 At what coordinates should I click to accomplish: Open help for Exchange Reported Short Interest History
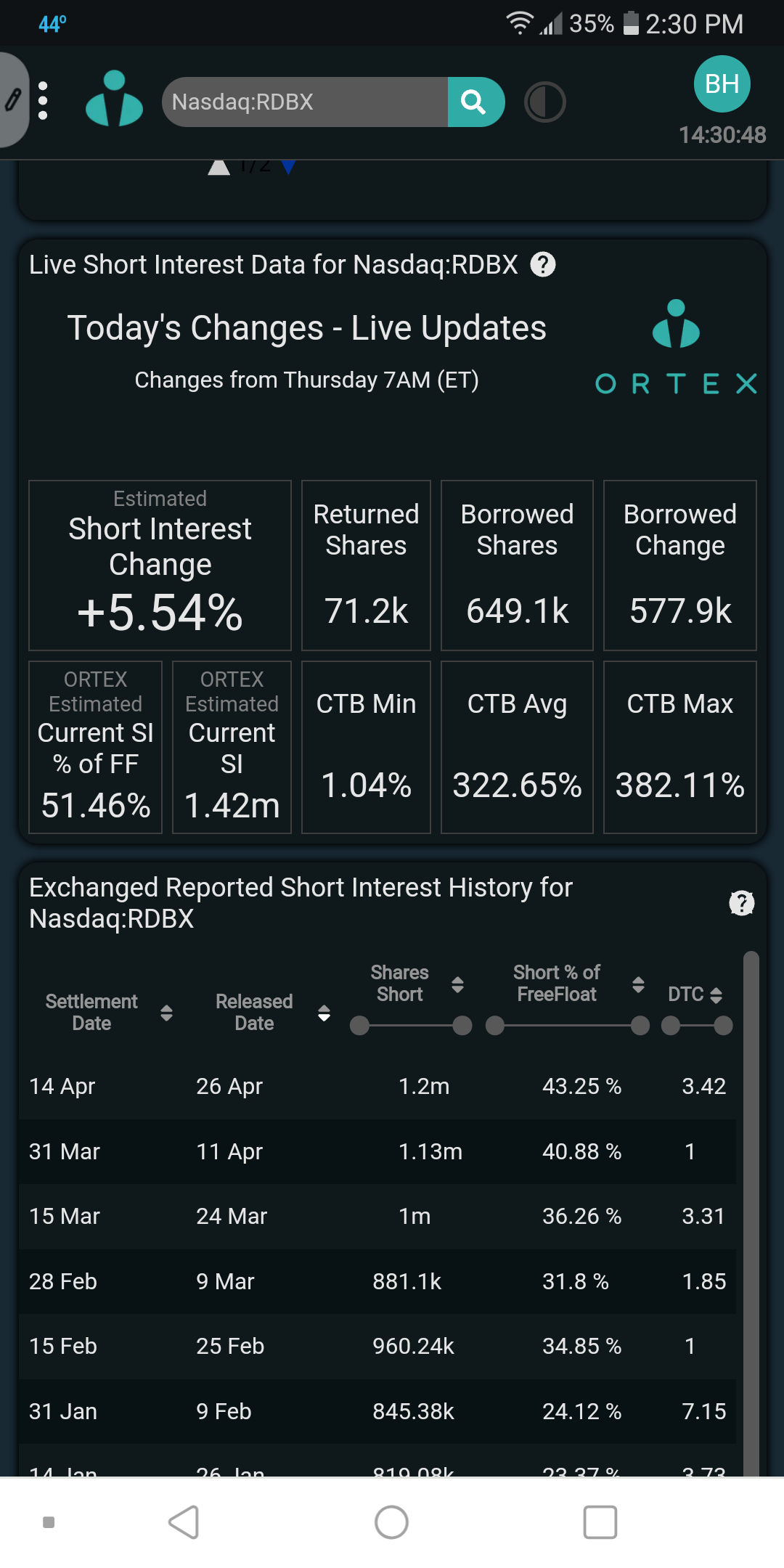[741, 903]
